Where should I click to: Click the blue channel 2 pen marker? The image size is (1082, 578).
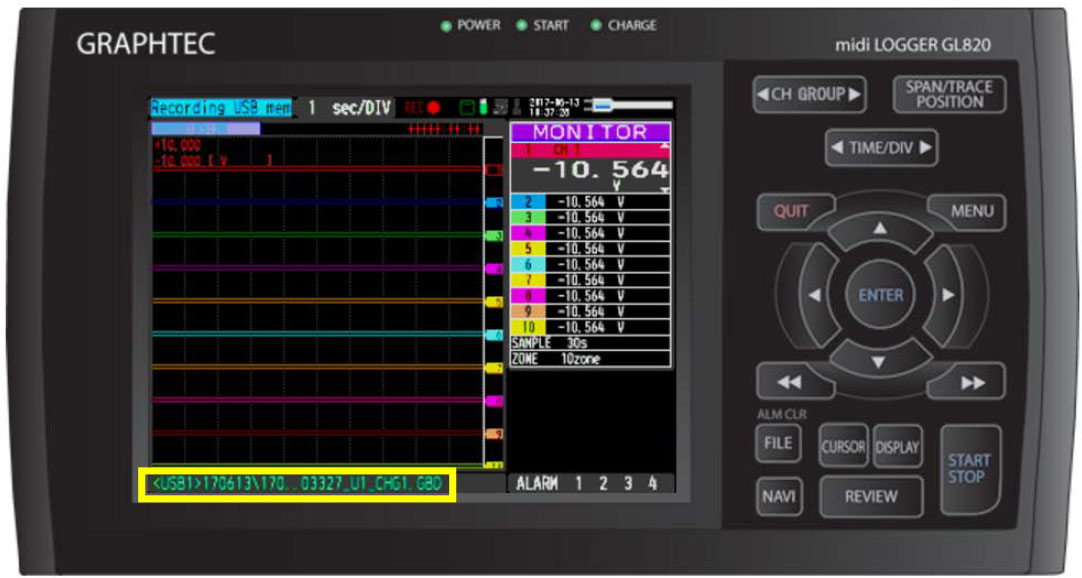click(494, 203)
